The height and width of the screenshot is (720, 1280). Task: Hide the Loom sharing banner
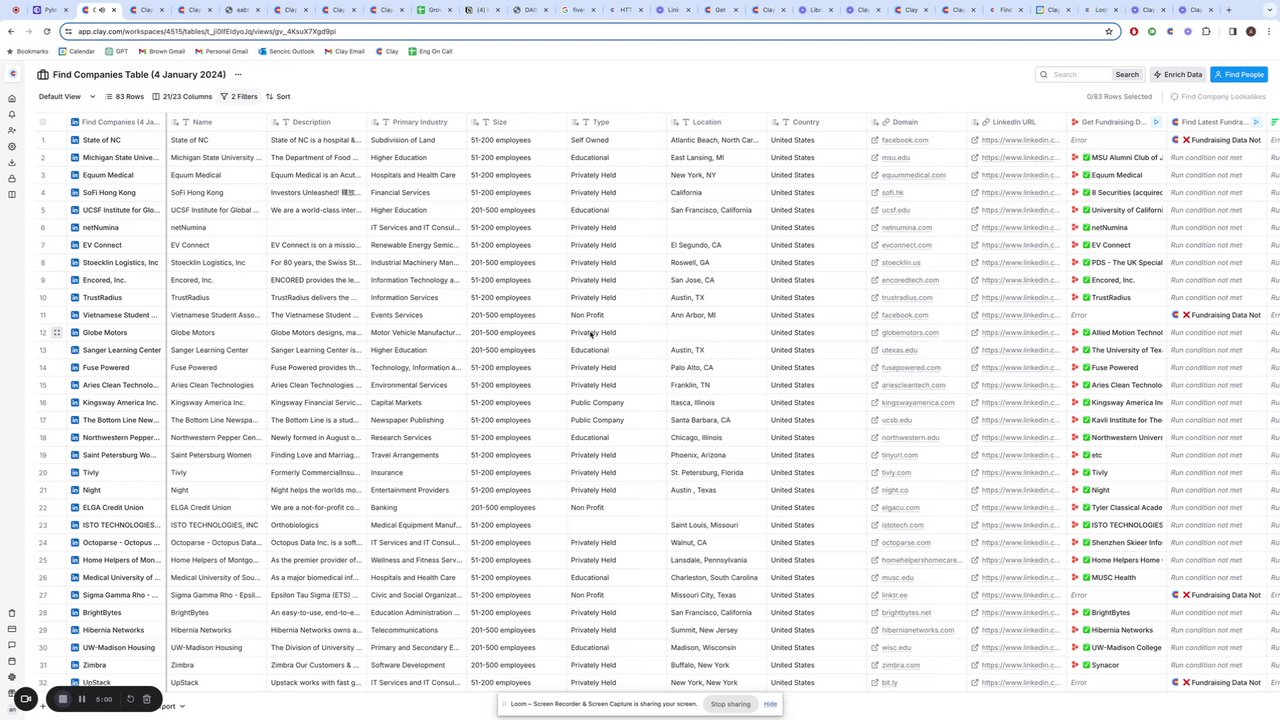point(770,704)
